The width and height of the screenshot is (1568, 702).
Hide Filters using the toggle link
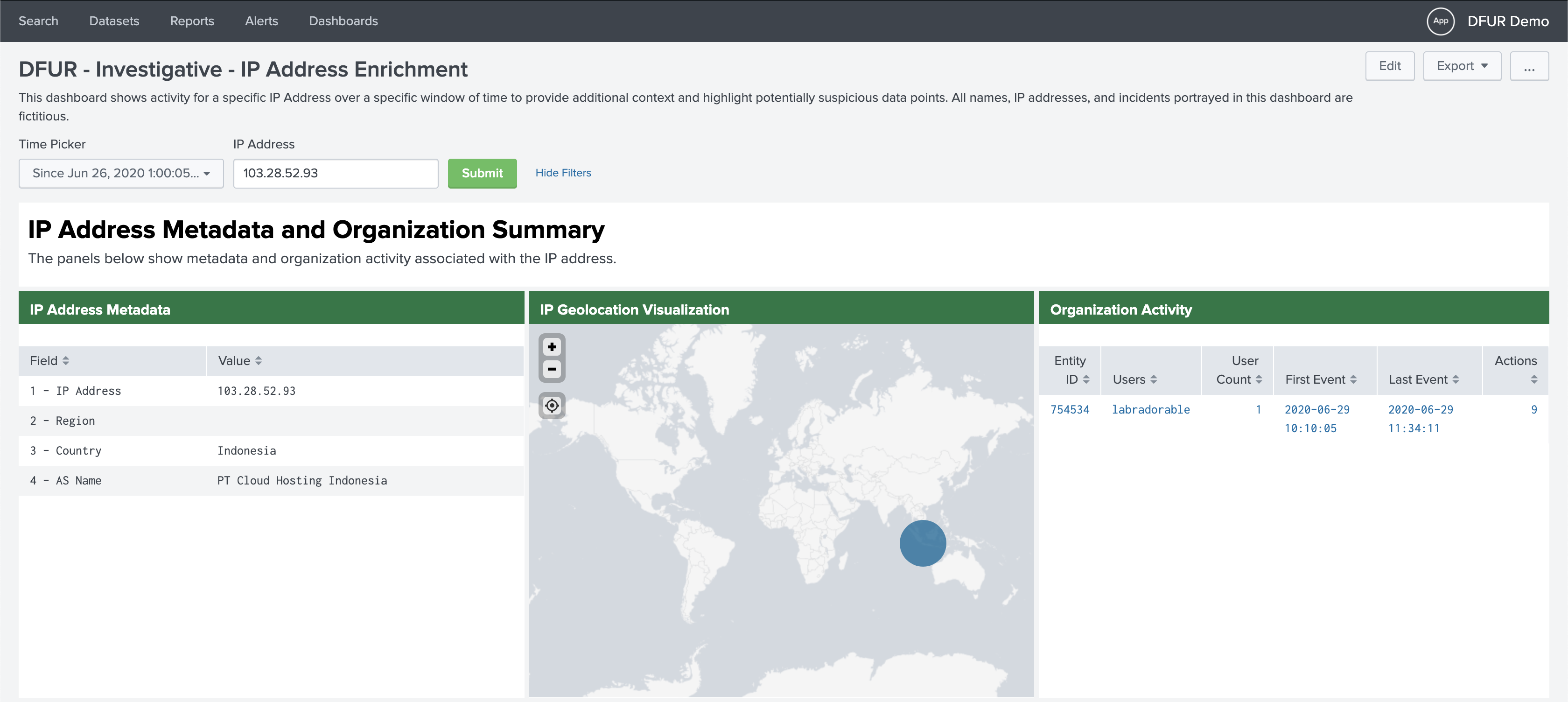point(563,172)
